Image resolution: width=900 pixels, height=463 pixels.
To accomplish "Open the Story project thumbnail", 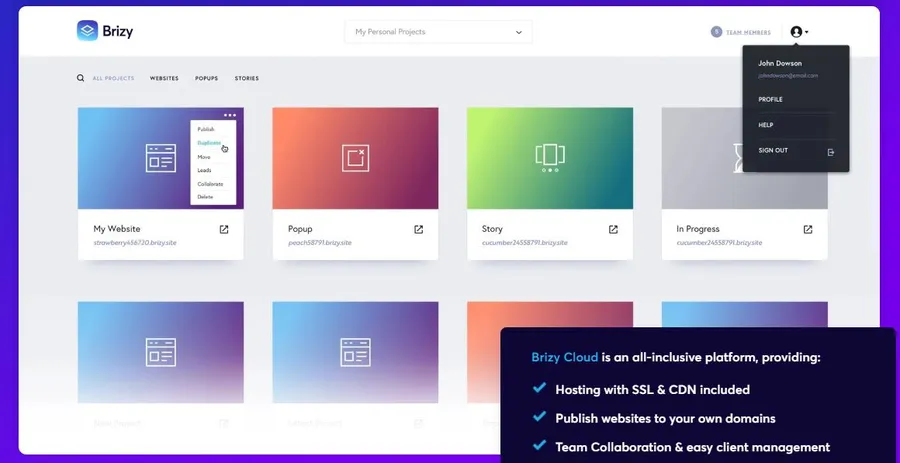I will (x=549, y=158).
